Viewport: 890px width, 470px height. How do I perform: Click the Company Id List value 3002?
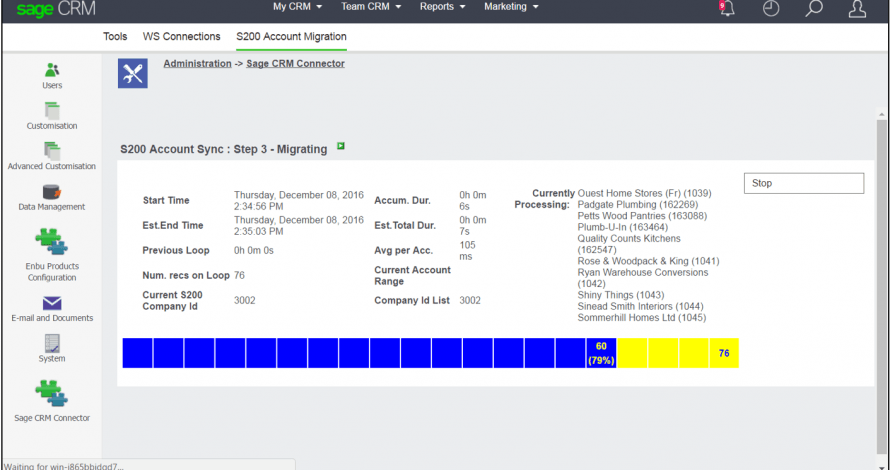[x=470, y=300]
